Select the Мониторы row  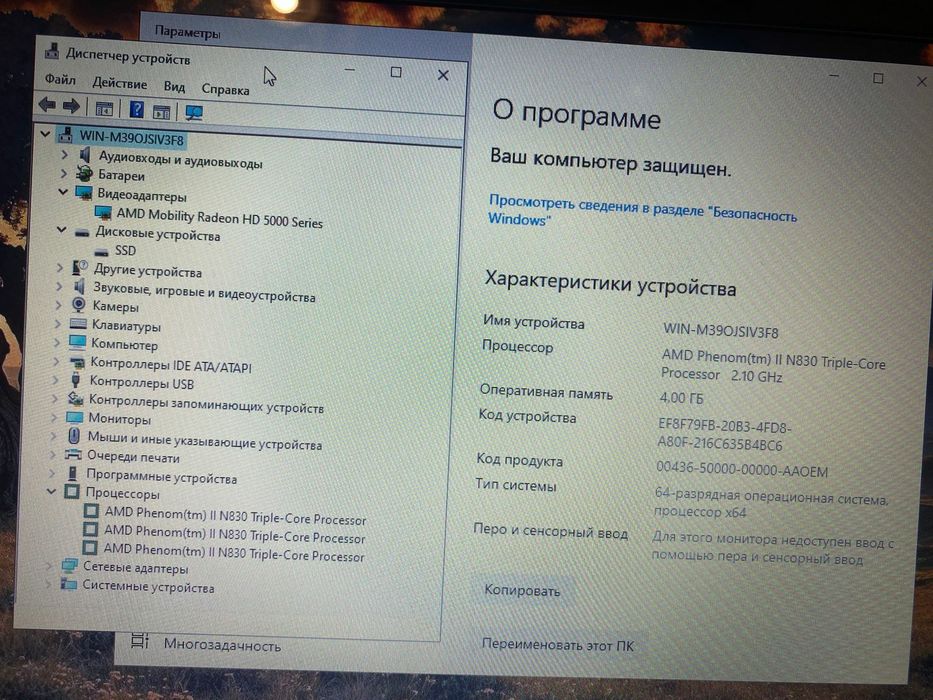click(x=120, y=418)
